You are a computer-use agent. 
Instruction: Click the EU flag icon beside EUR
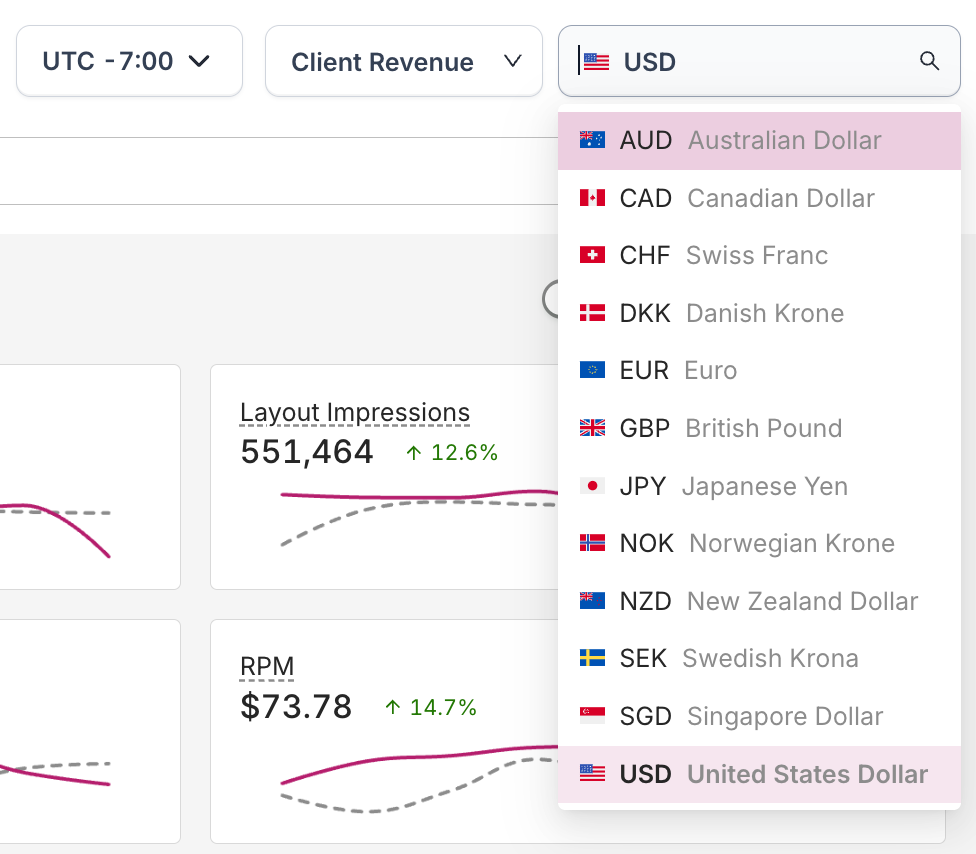click(x=591, y=370)
